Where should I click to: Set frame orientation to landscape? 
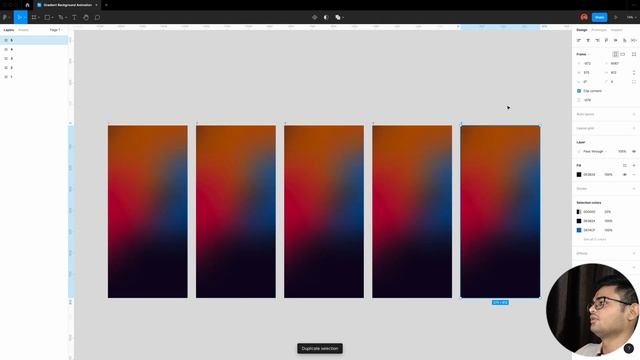(622, 54)
